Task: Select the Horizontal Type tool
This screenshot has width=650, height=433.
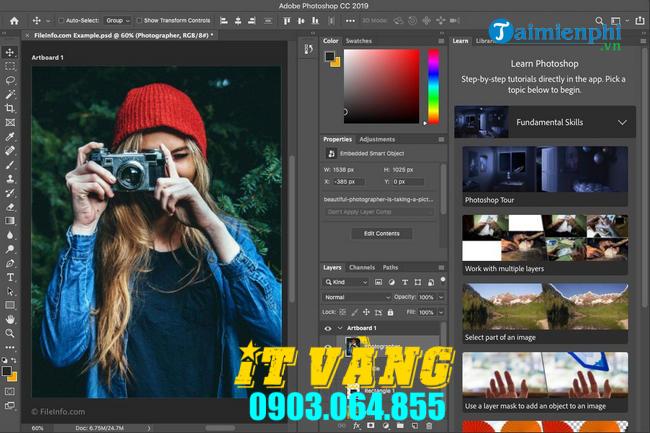Action: pyautogui.click(x=10, y=277)
